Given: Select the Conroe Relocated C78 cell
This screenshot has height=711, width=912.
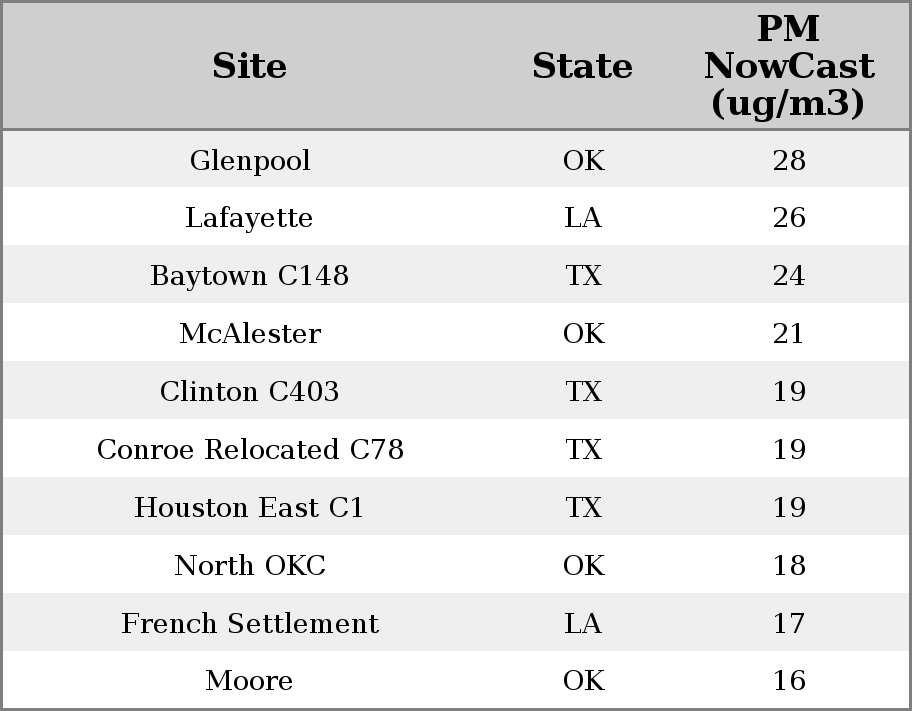Looking at the screenshot, I should [250, 450].
